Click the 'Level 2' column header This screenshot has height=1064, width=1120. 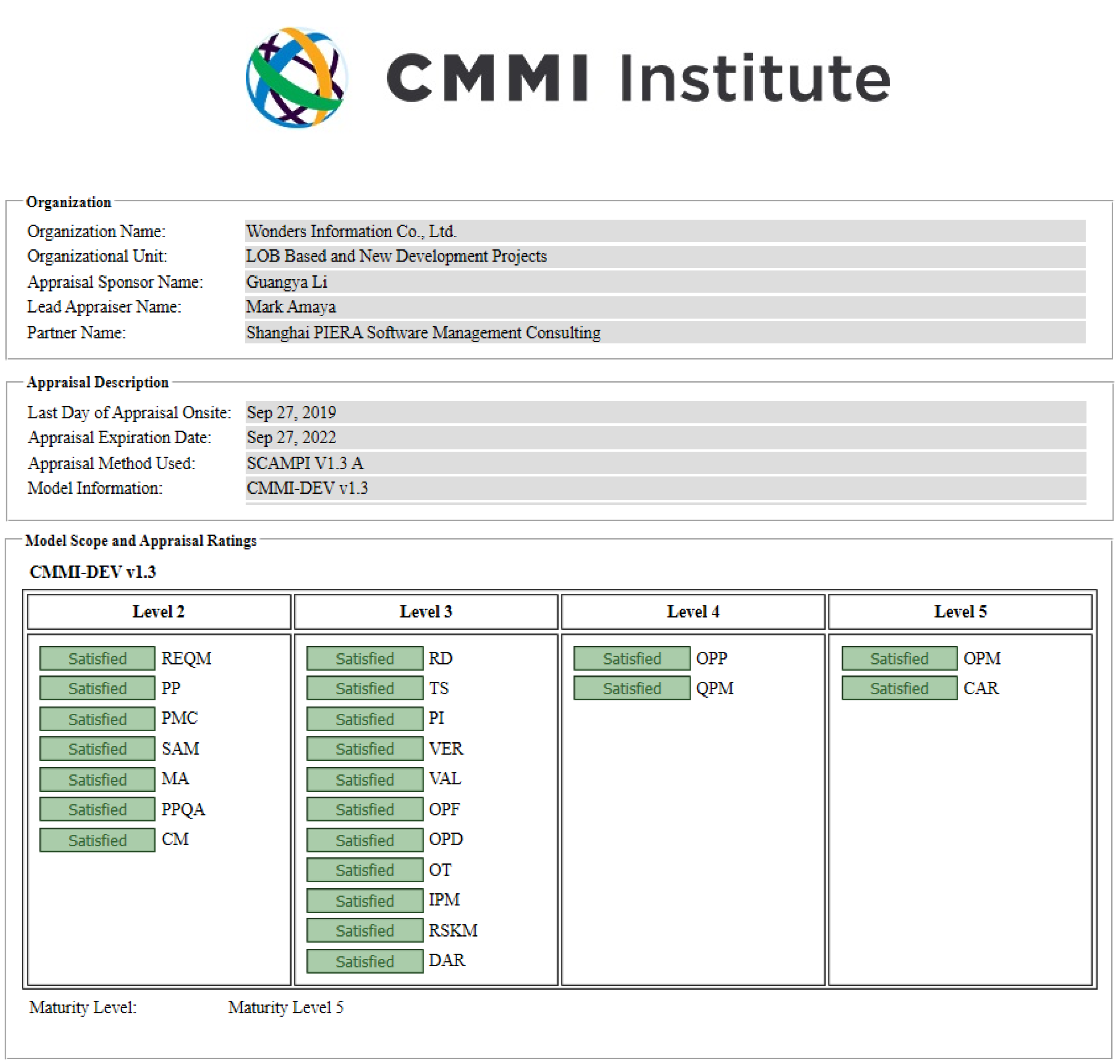[159, 611]
